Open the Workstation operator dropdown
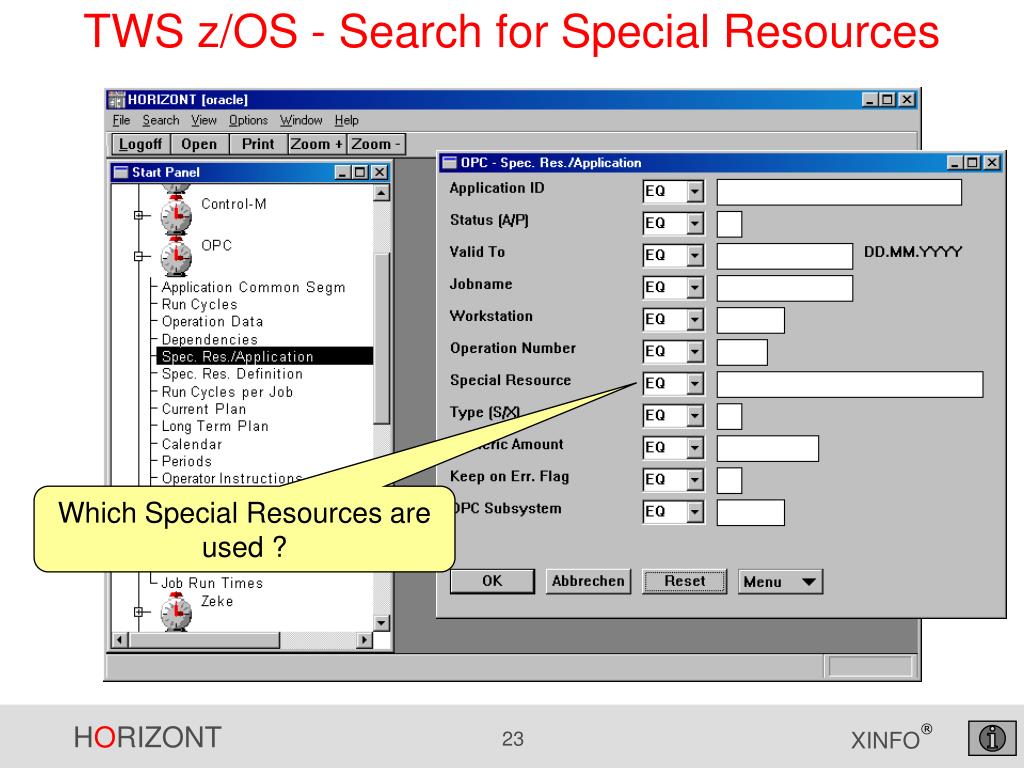The height and width of the screenshot is (768, 1024). (x=695, y=319)
